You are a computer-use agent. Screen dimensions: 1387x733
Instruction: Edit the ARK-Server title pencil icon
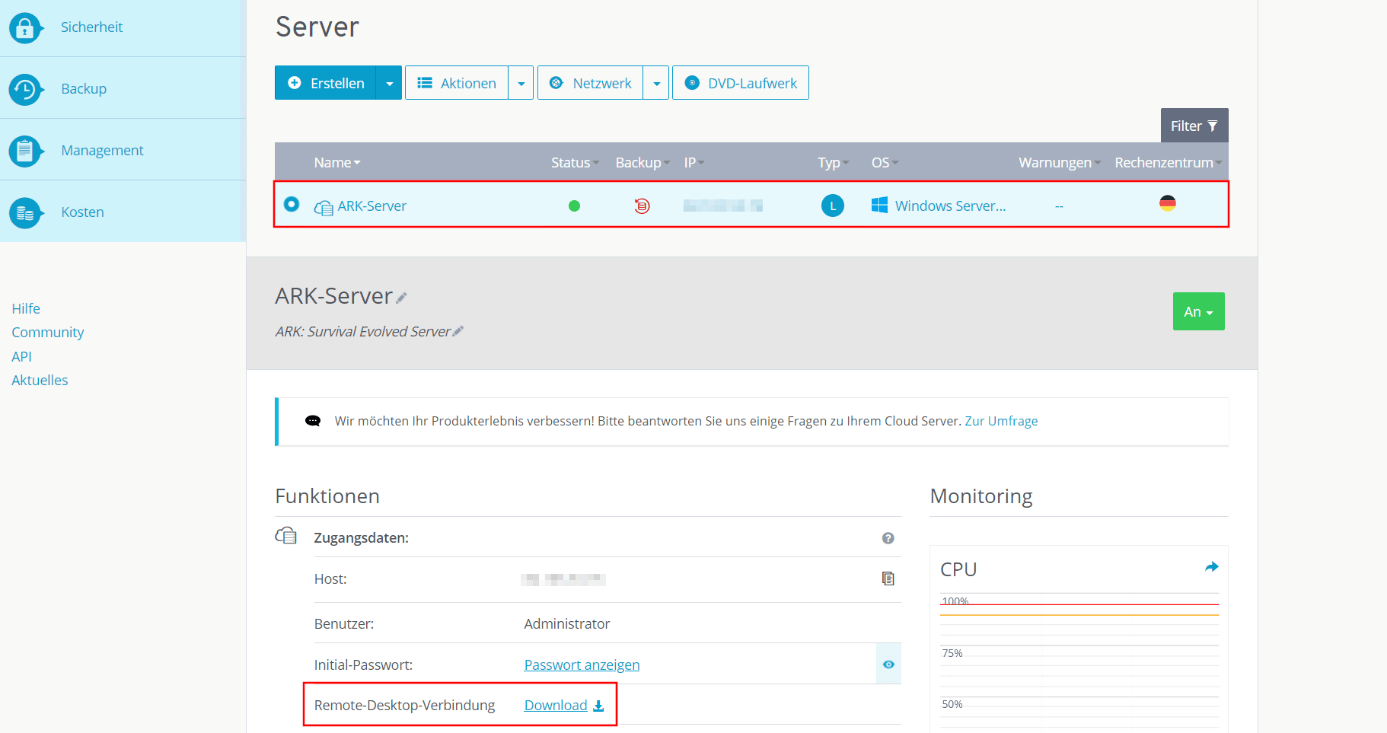point(402,298)
